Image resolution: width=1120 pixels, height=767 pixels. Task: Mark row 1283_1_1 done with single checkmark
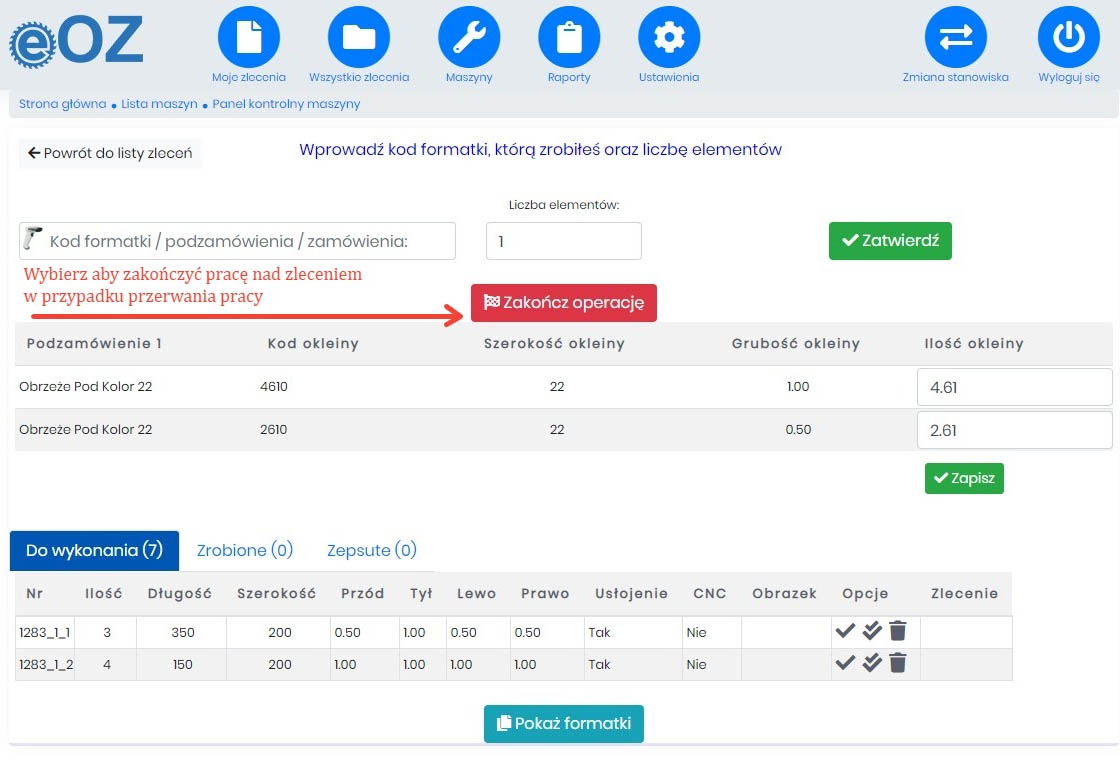845,631
